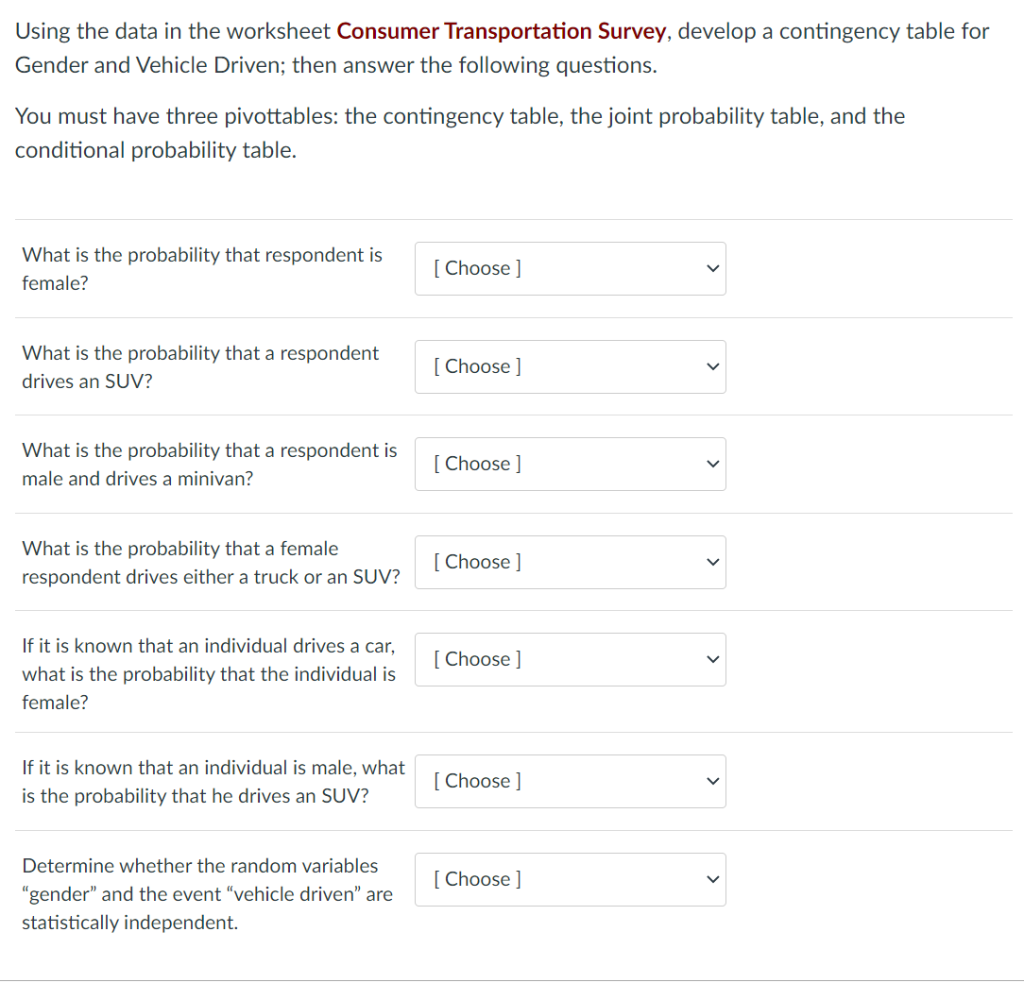The width and height of the screenshot is (1024, 983).
Task: Click the bold Consumer Transportation Survey text
Action: pyautogui.click(x=502, y=31)
